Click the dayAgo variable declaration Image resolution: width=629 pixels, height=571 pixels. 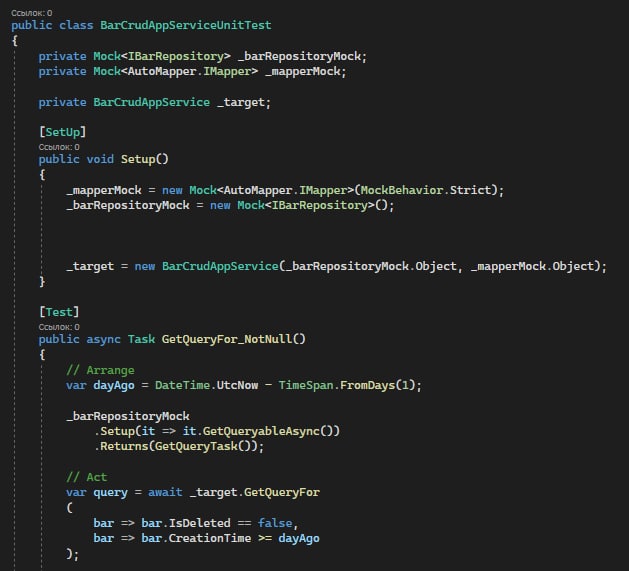point(114,386)
